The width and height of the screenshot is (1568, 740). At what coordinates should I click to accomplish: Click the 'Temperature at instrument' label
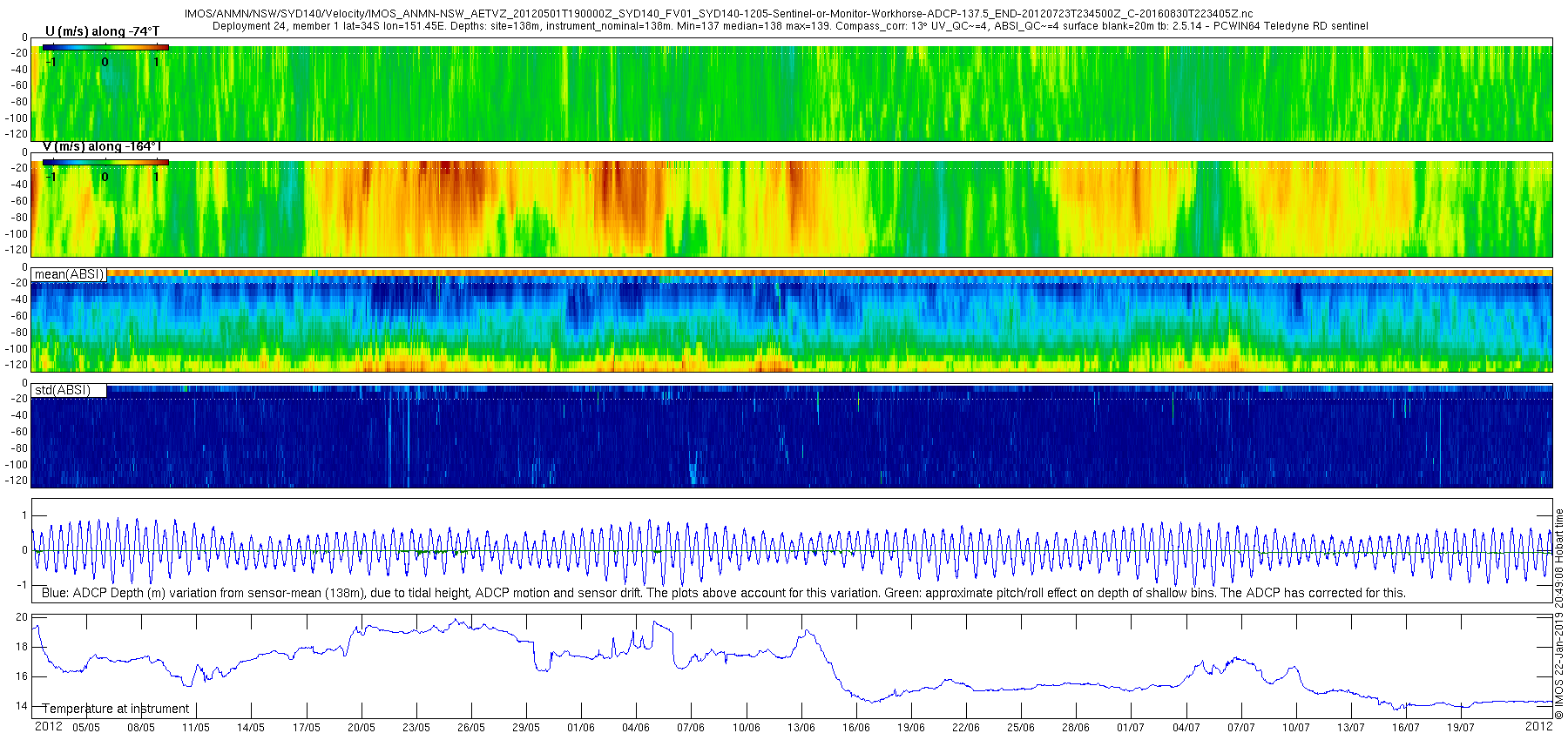coord(116,709)
